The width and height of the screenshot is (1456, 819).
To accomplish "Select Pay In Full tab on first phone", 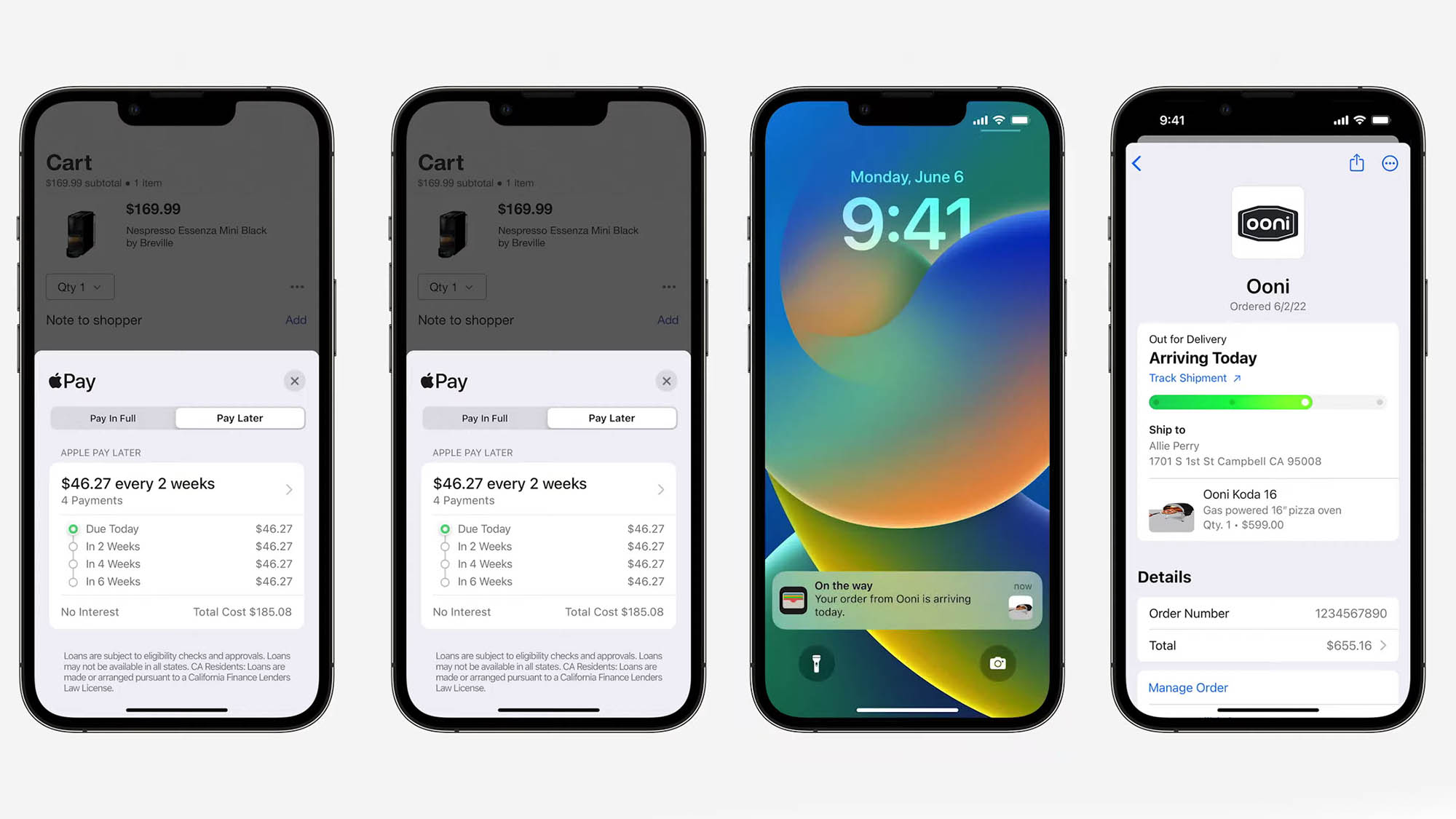I will coord(113,418).
